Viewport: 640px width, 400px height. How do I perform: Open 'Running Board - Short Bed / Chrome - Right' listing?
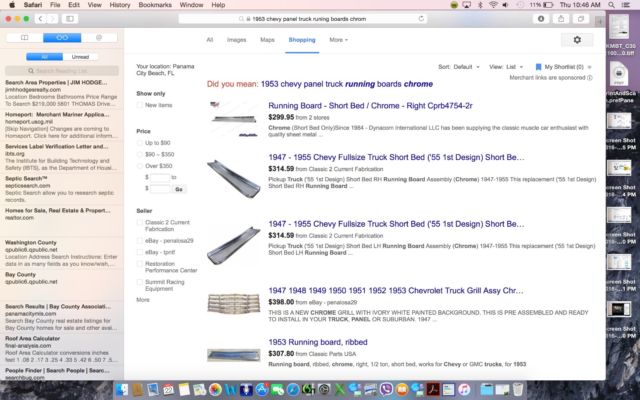pyautogui.click(x=370, y=106)
